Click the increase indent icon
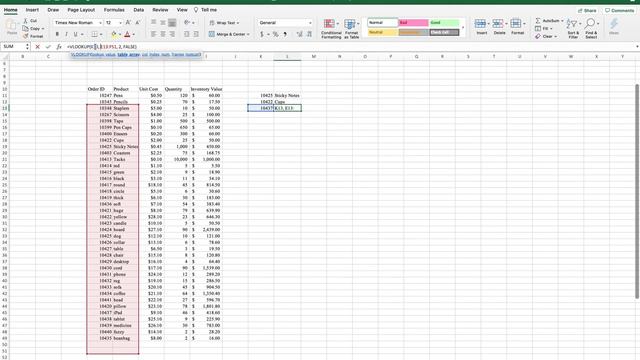Viewport: 640px width, 360px height. (196, 34)
